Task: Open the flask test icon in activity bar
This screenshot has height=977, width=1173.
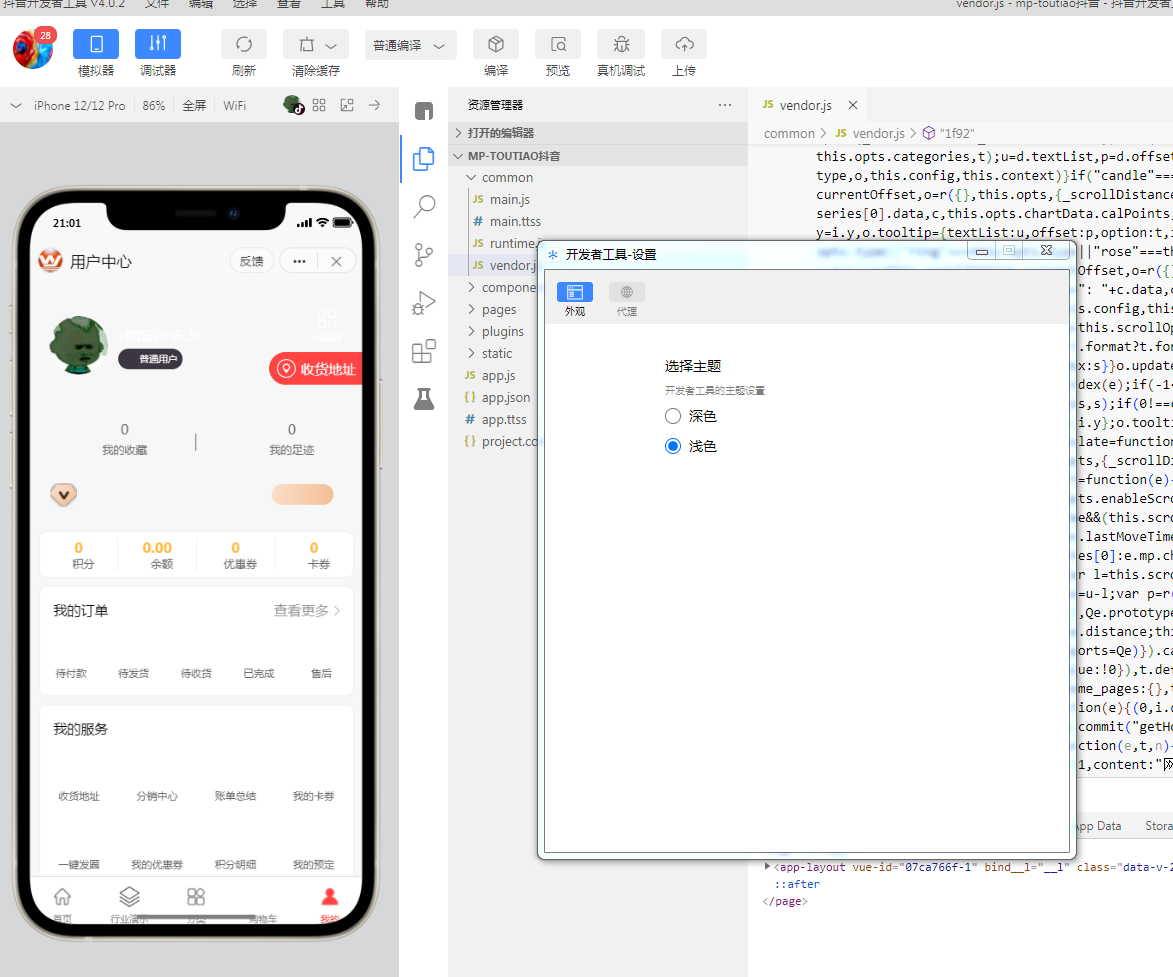Action: pyautogui.click(x=424, y=399)
